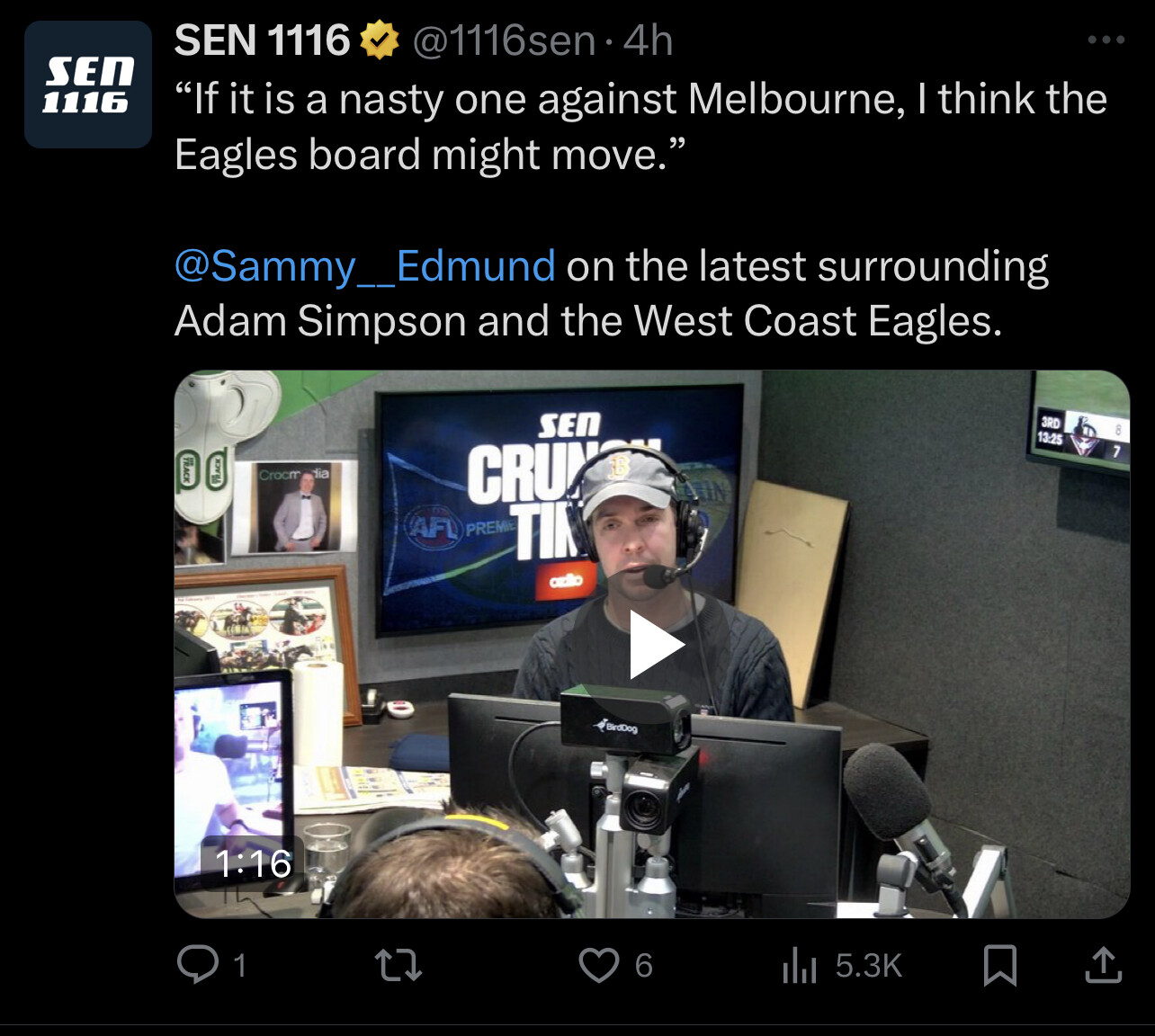1155x1036 pixels.
Task: Open view analytics bar chart icon
Action: tap(799, 966)
